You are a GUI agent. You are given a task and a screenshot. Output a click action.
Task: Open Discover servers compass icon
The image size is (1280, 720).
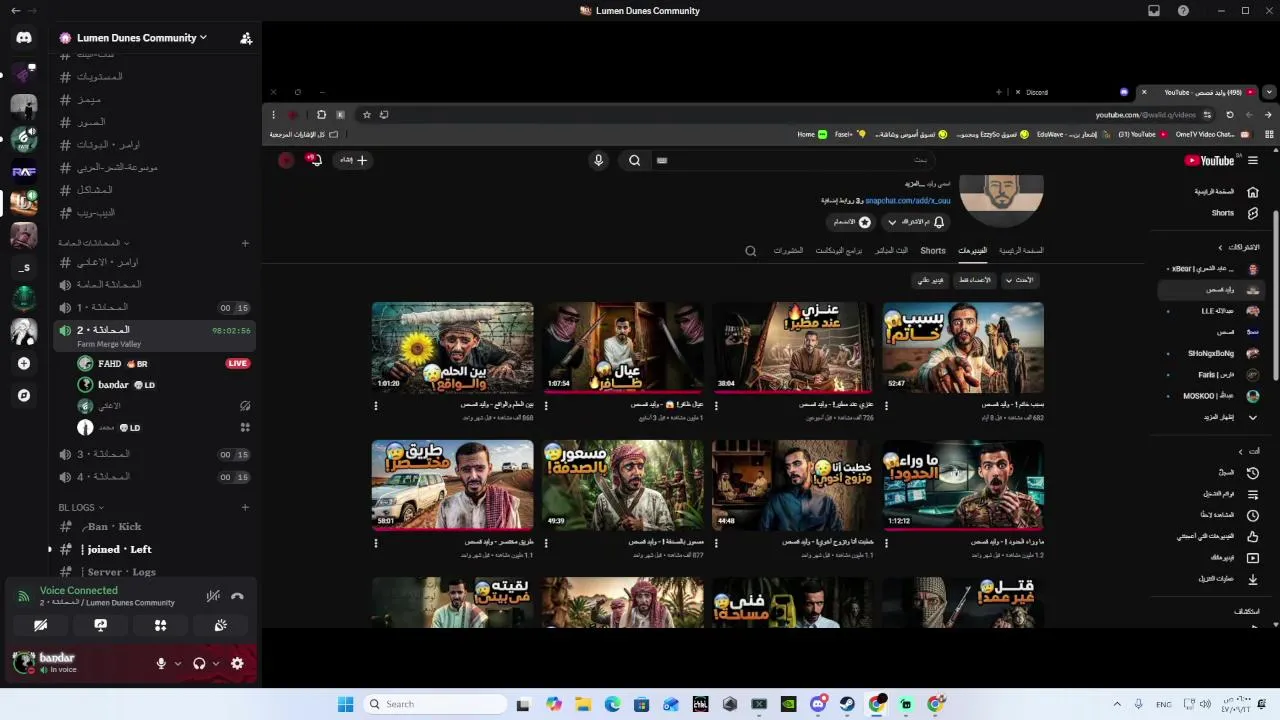pos(24,395)
